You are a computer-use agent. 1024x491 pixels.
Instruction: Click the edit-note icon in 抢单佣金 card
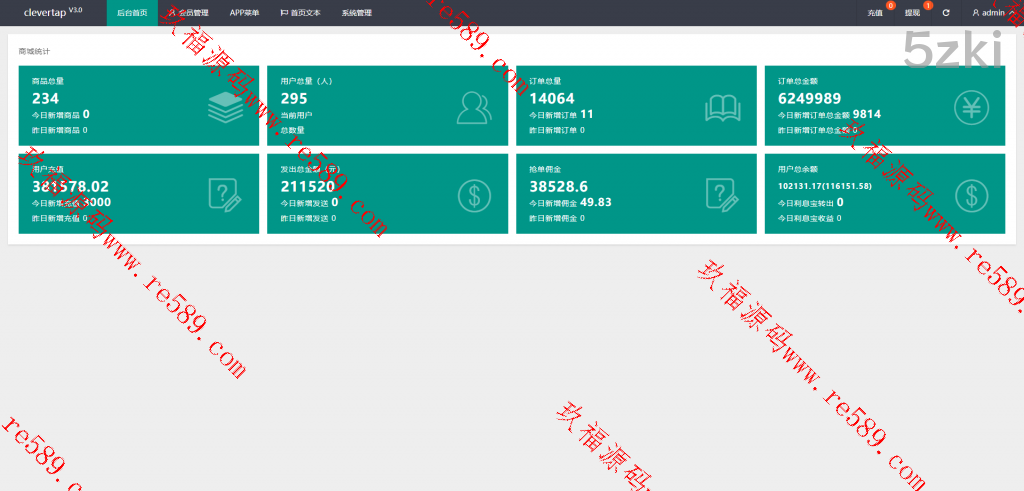pyautogui.click(x=722, y=194)
